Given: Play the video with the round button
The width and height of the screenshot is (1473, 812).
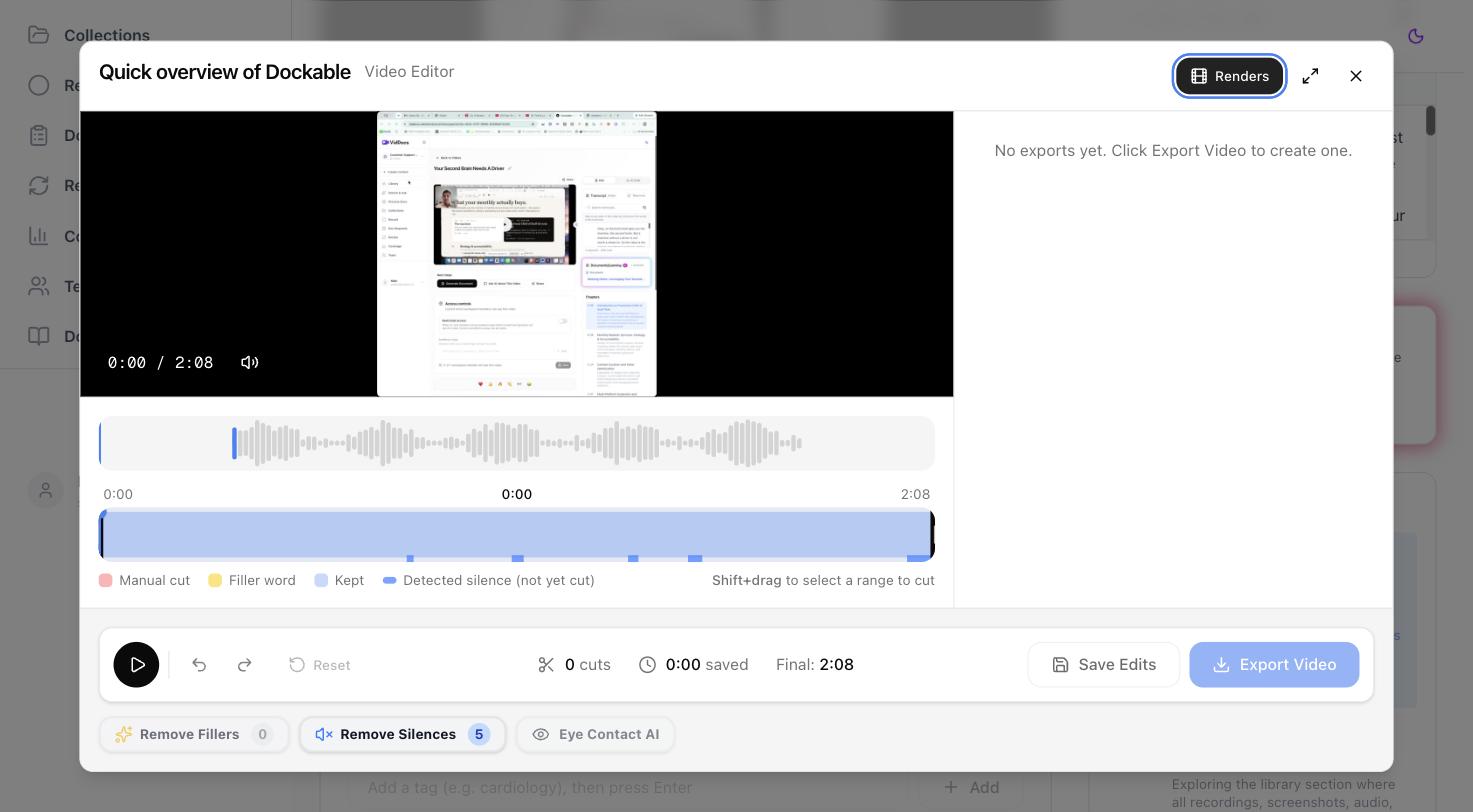Looking at the screenshot, I should (x=136, y=665).
